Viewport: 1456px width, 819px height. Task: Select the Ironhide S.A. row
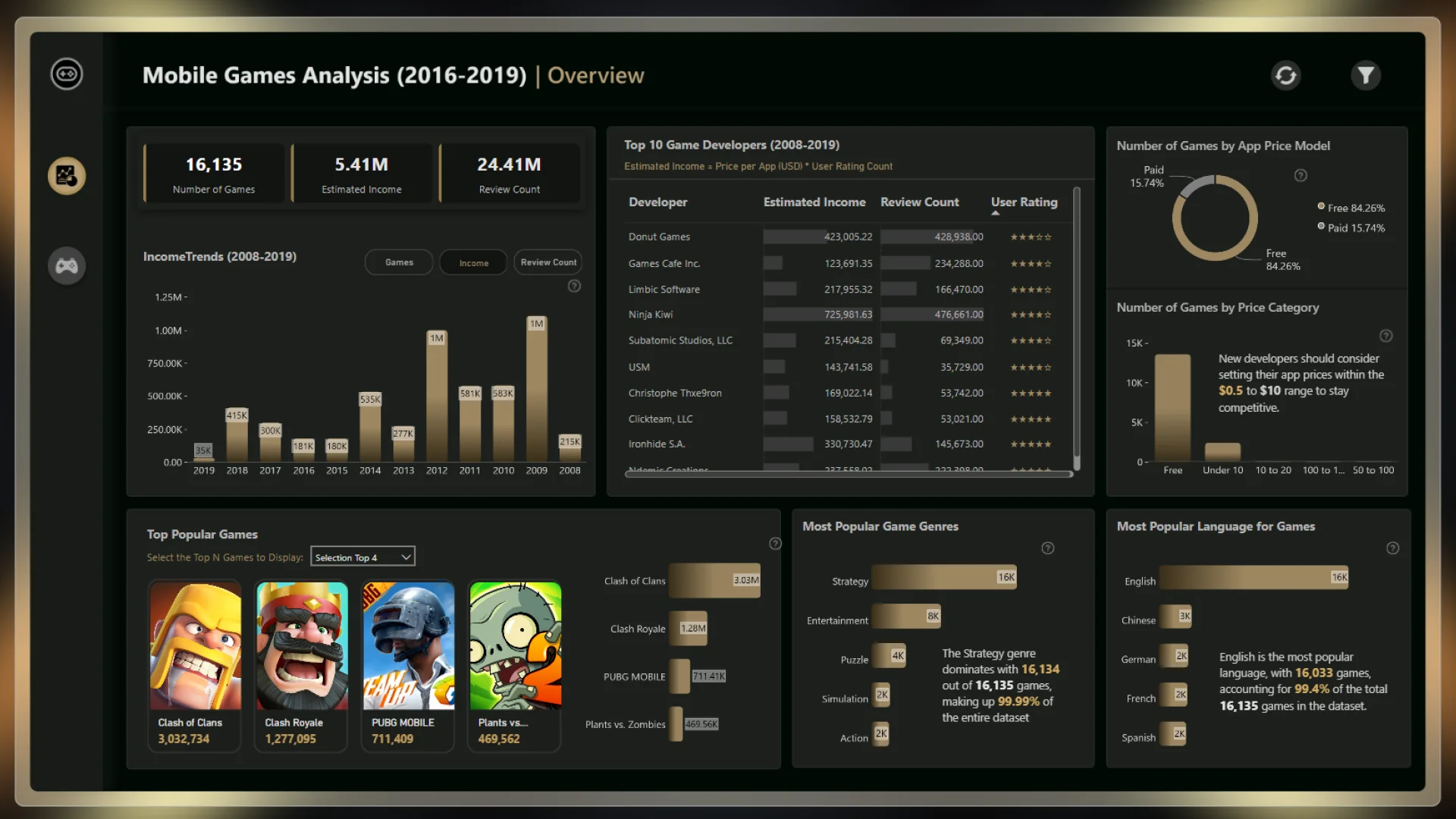pos(848,444)
